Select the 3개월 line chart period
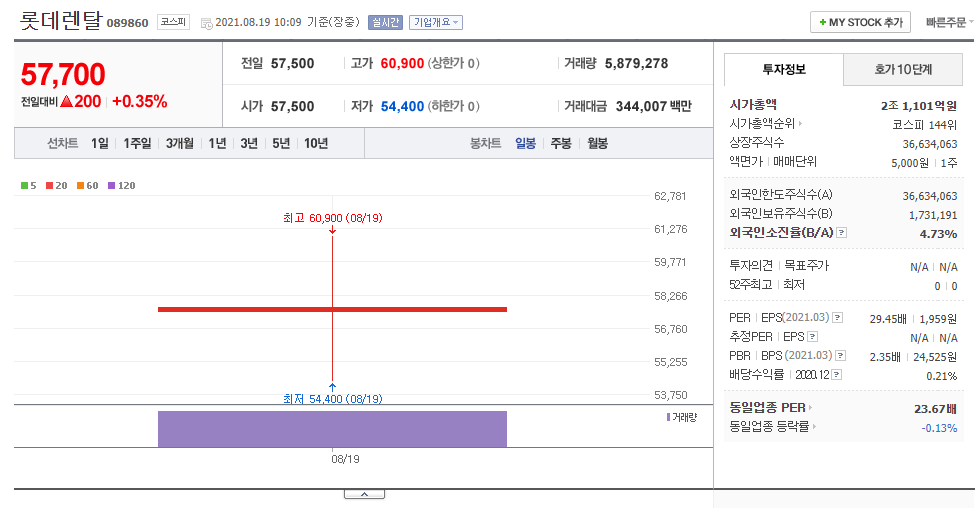Screen dimensions: 977x508 click(179, 143)
